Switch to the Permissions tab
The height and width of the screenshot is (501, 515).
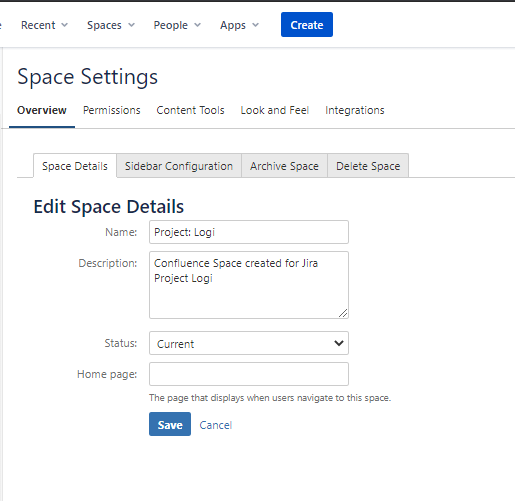(112, 110)
